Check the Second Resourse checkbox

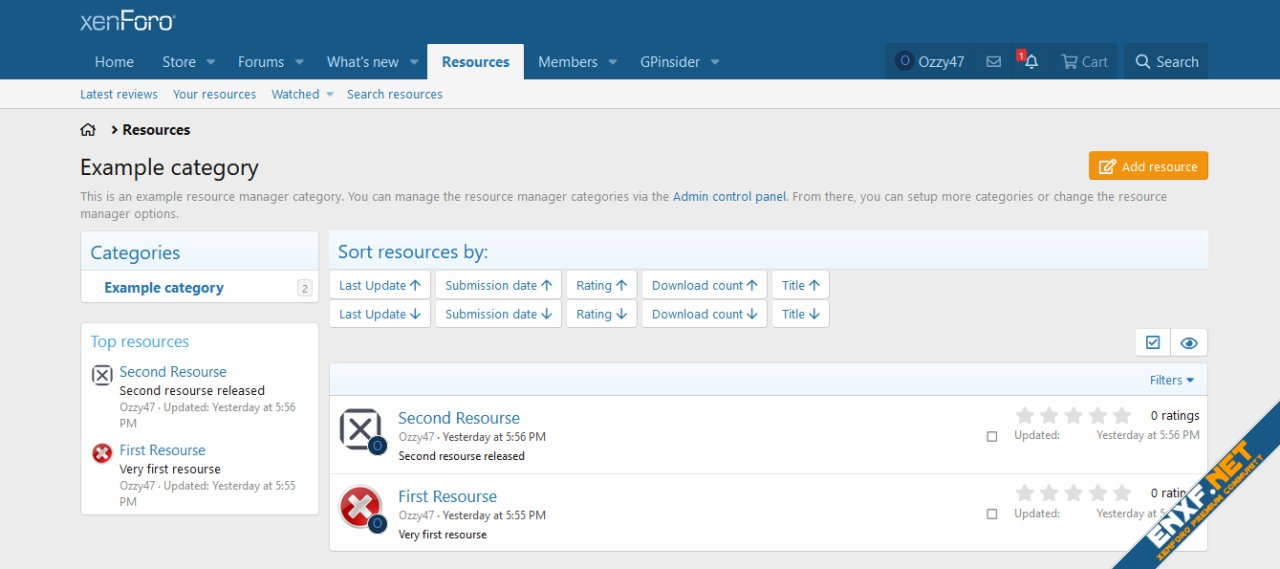(992, 436)
